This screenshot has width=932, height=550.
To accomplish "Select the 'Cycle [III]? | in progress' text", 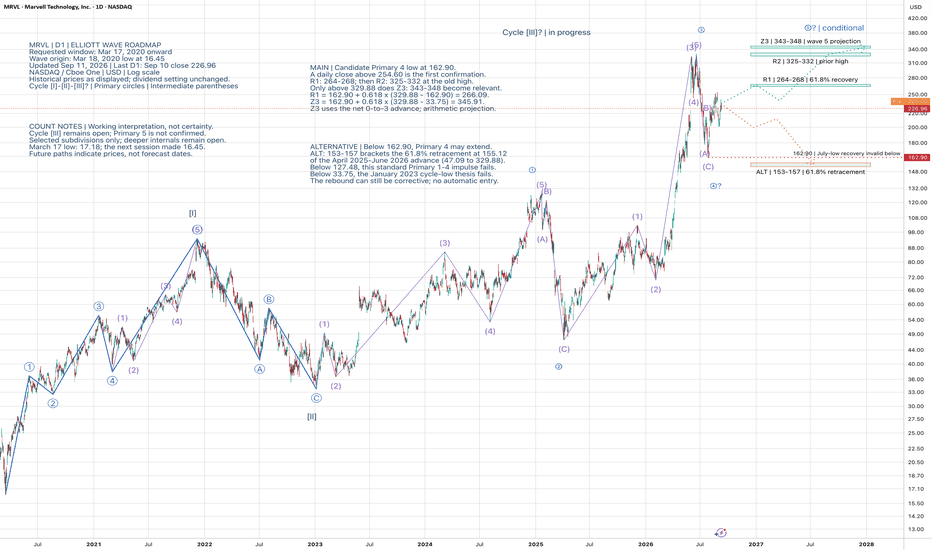I will pos(546,33).
